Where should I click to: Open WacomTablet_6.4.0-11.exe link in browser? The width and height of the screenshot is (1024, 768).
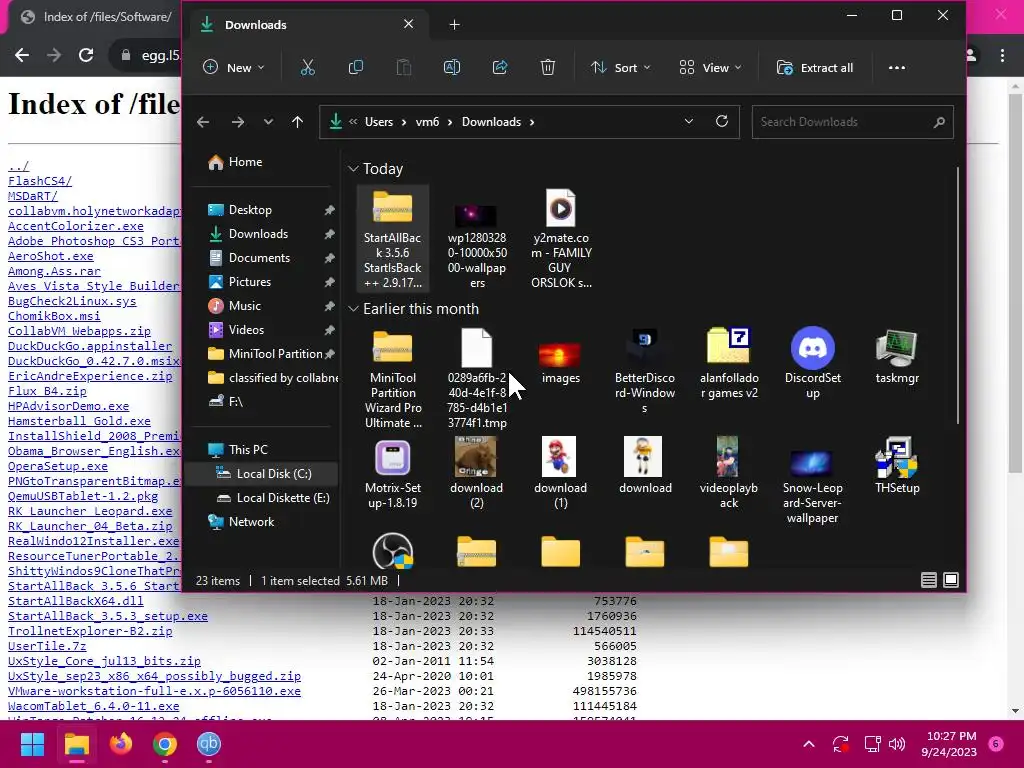click(93, 706)
